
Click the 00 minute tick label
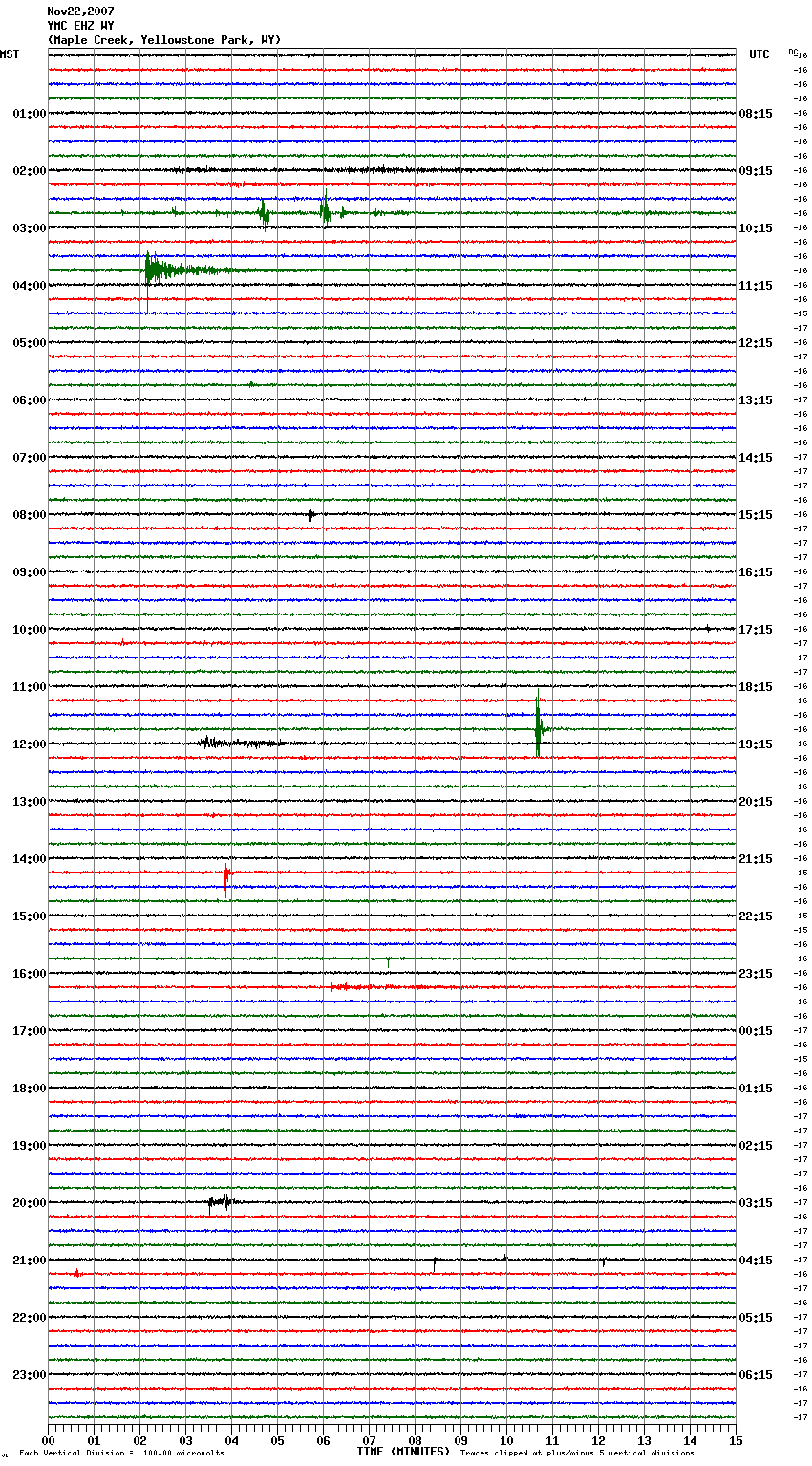[48, 1440]
